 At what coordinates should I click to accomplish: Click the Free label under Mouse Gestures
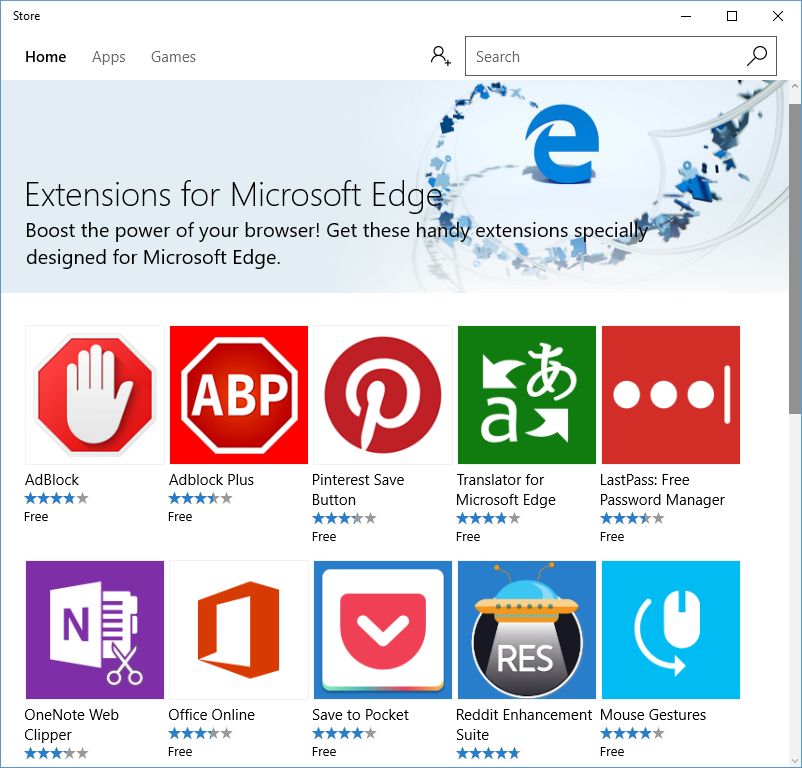(x=612, y=752)
